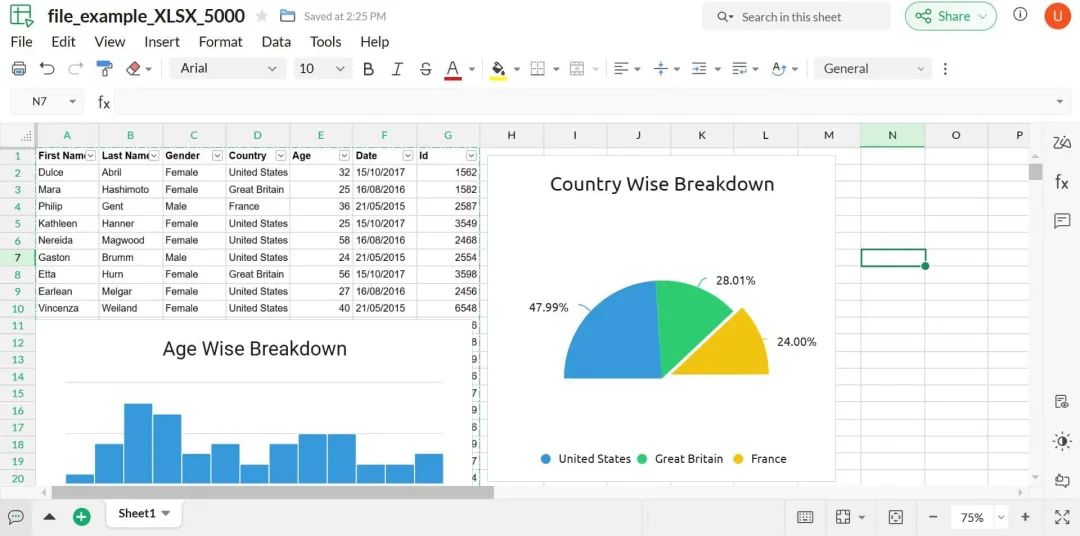Select the Paint Format tool
This screenshot has height=536, width=1080.
pyautogui.click(x=105, y=68)
